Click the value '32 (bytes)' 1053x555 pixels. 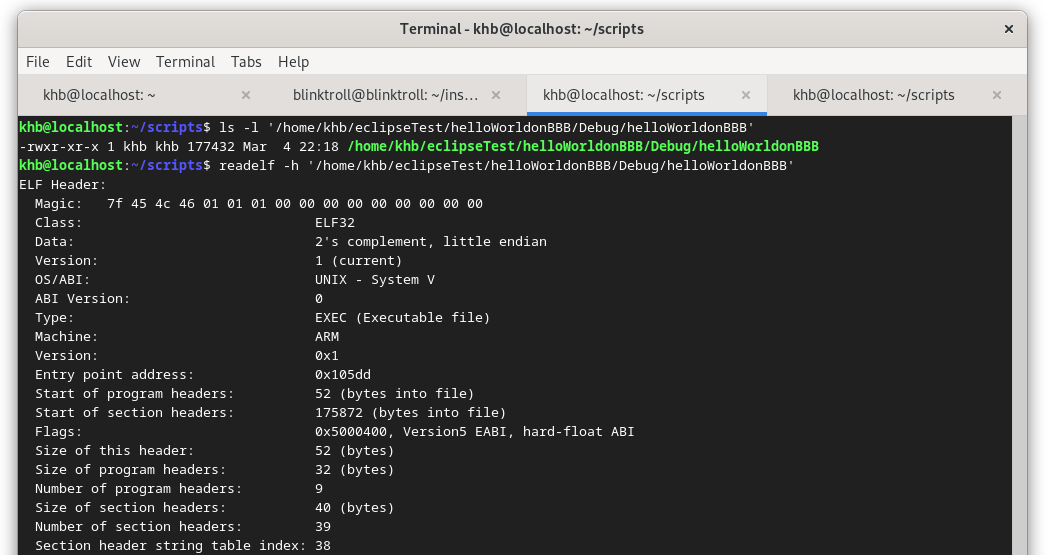click(355, 470)
